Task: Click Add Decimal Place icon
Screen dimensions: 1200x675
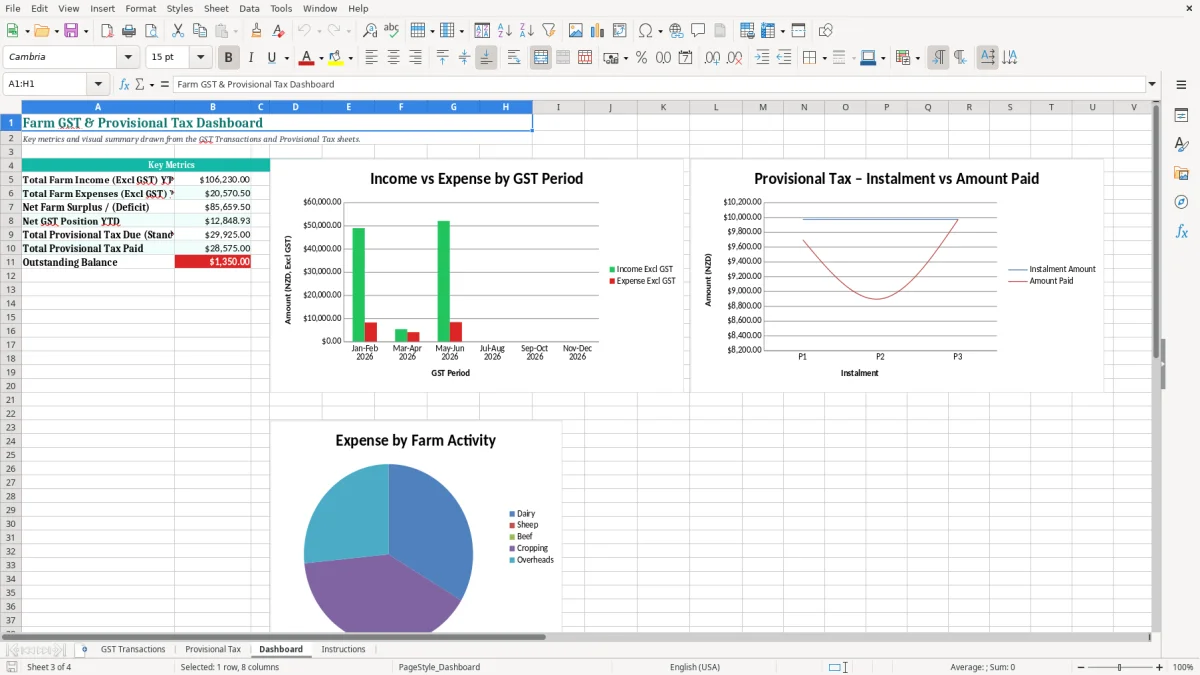Action: pos(712,58)
